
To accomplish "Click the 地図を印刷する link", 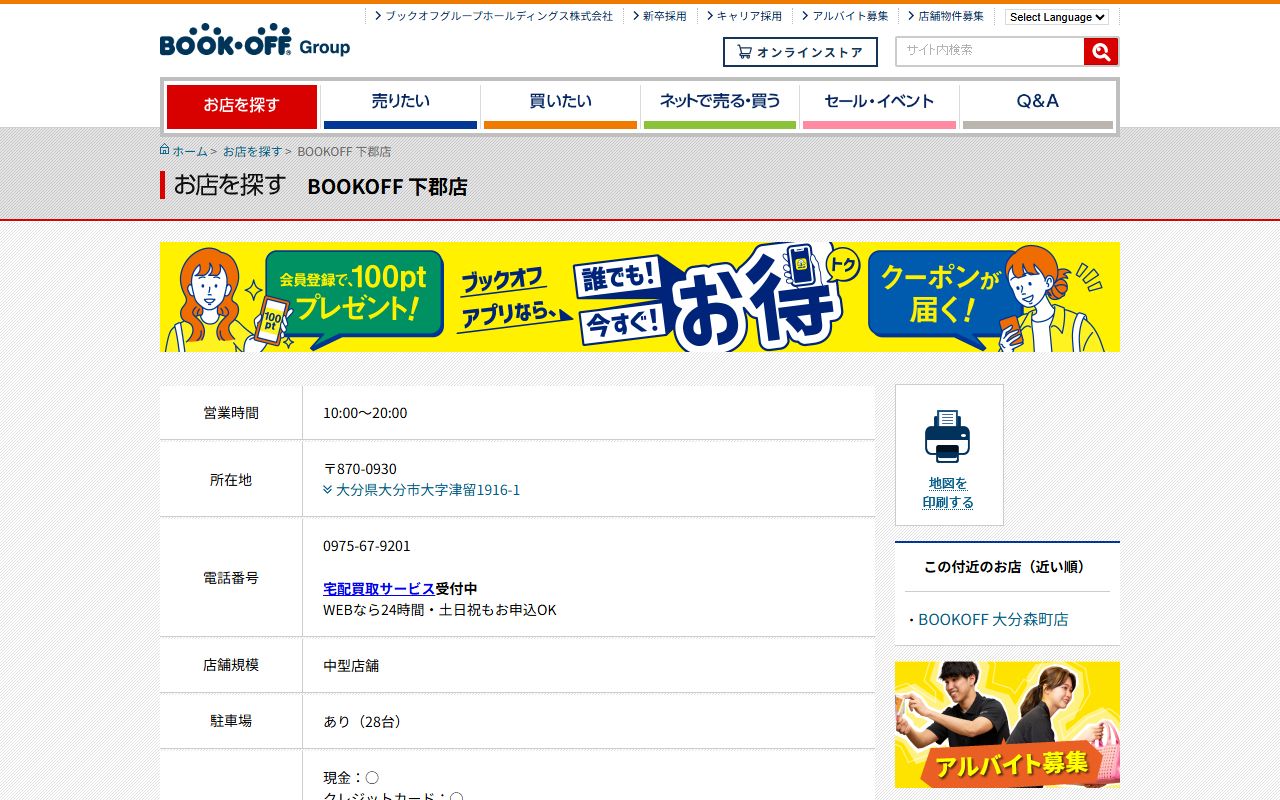I will coord(948,493).
